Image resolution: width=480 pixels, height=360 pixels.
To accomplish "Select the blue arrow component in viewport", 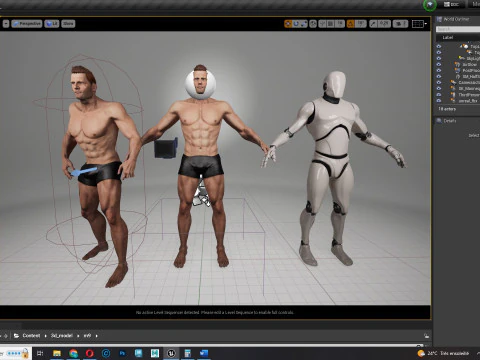I will [x=84, y=172].
